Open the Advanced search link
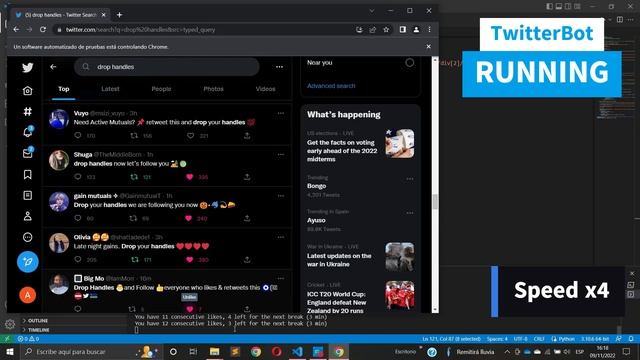 (x=331, y=86)
